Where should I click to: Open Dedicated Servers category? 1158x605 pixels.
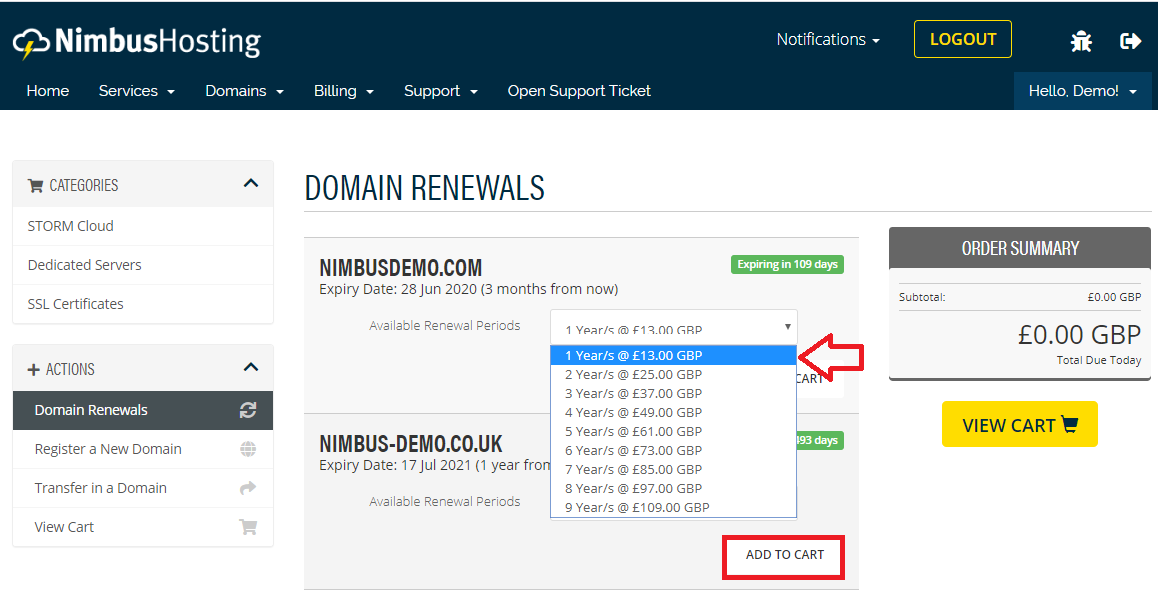click(x=143, y=265)
